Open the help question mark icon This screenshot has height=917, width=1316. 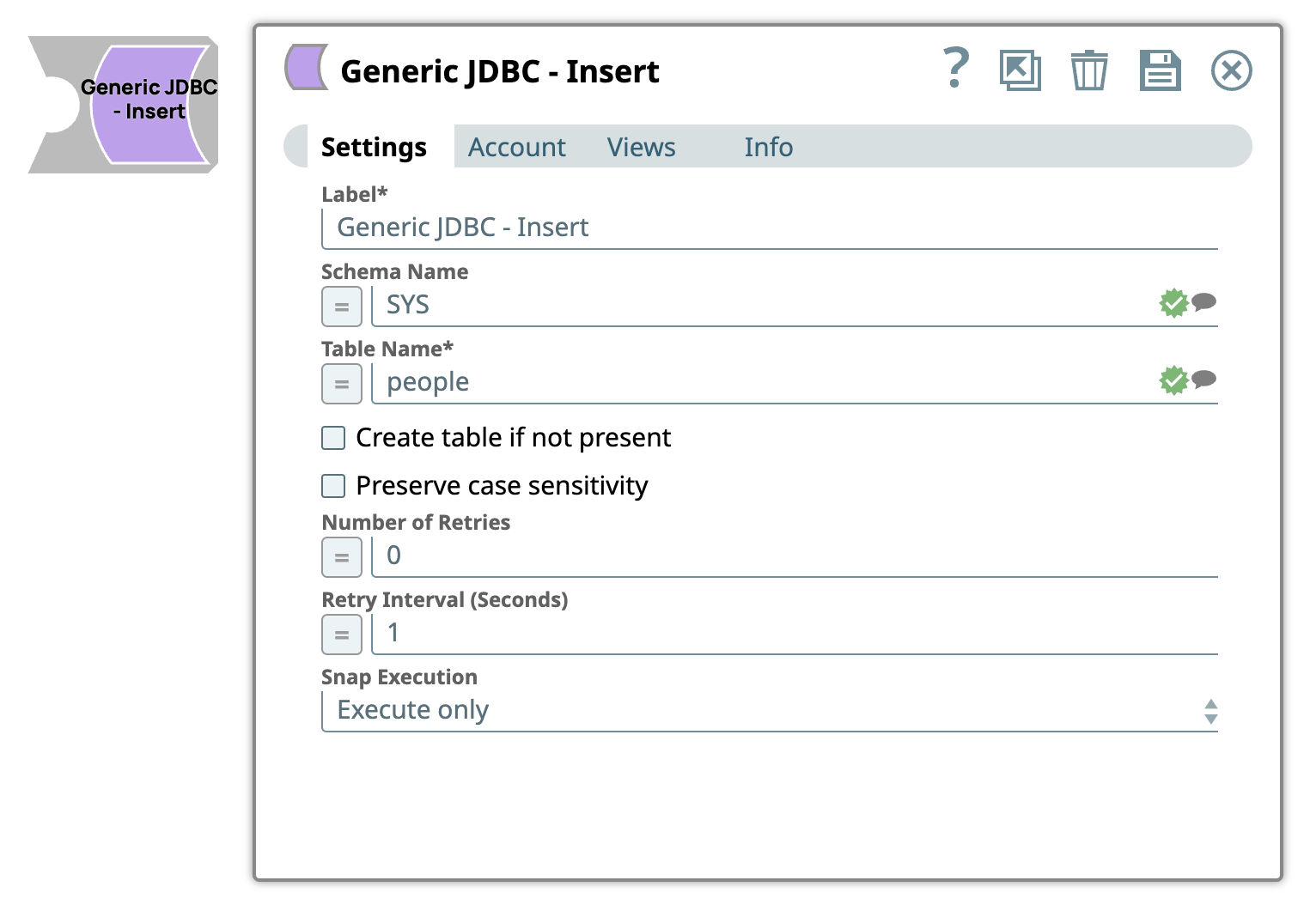click(x=956, y=69)
